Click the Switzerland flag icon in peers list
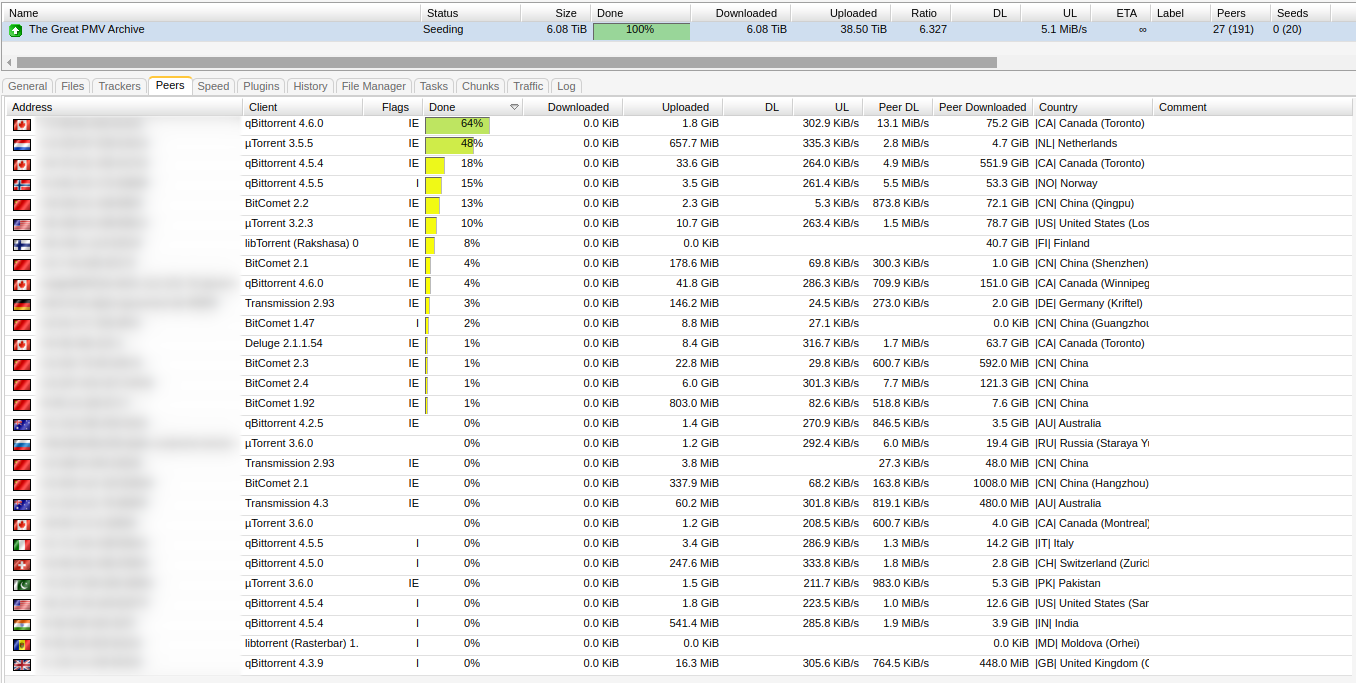 pyautogui.click(x=21, y=564)
